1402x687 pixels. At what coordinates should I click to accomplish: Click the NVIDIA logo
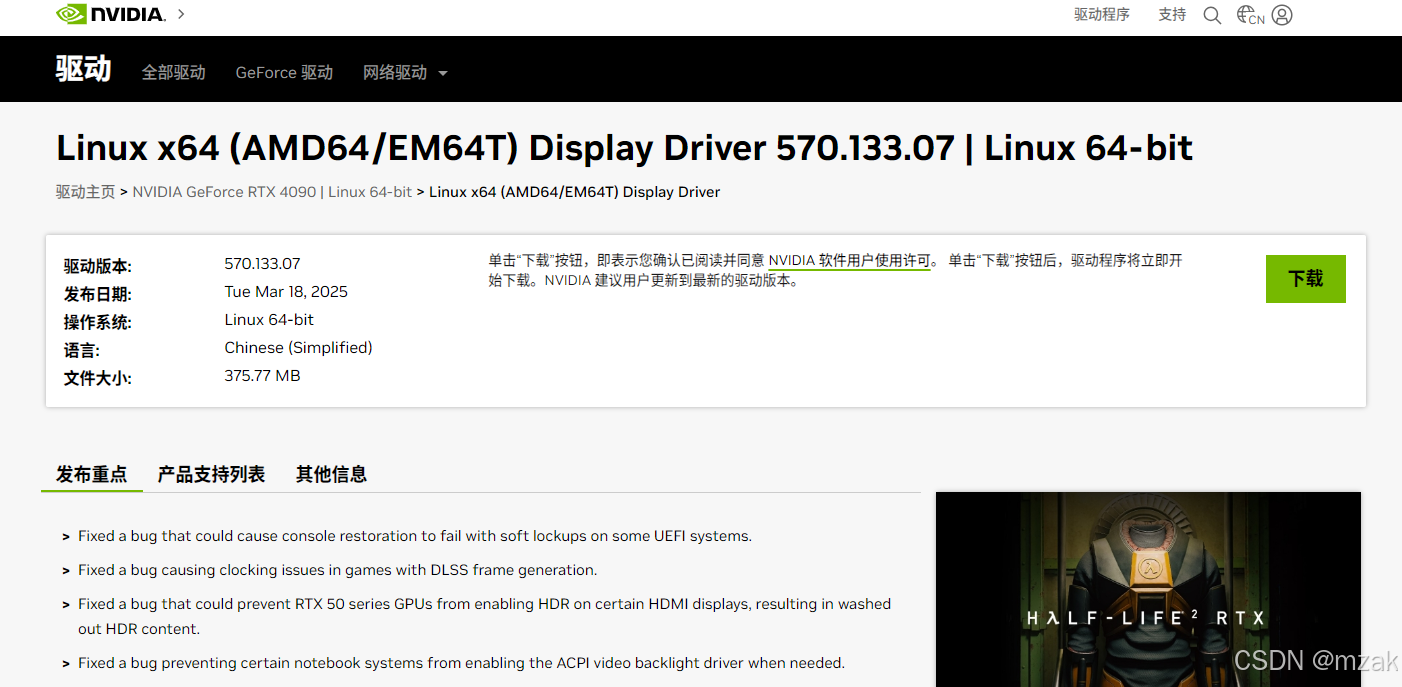[x=110, y=14]
